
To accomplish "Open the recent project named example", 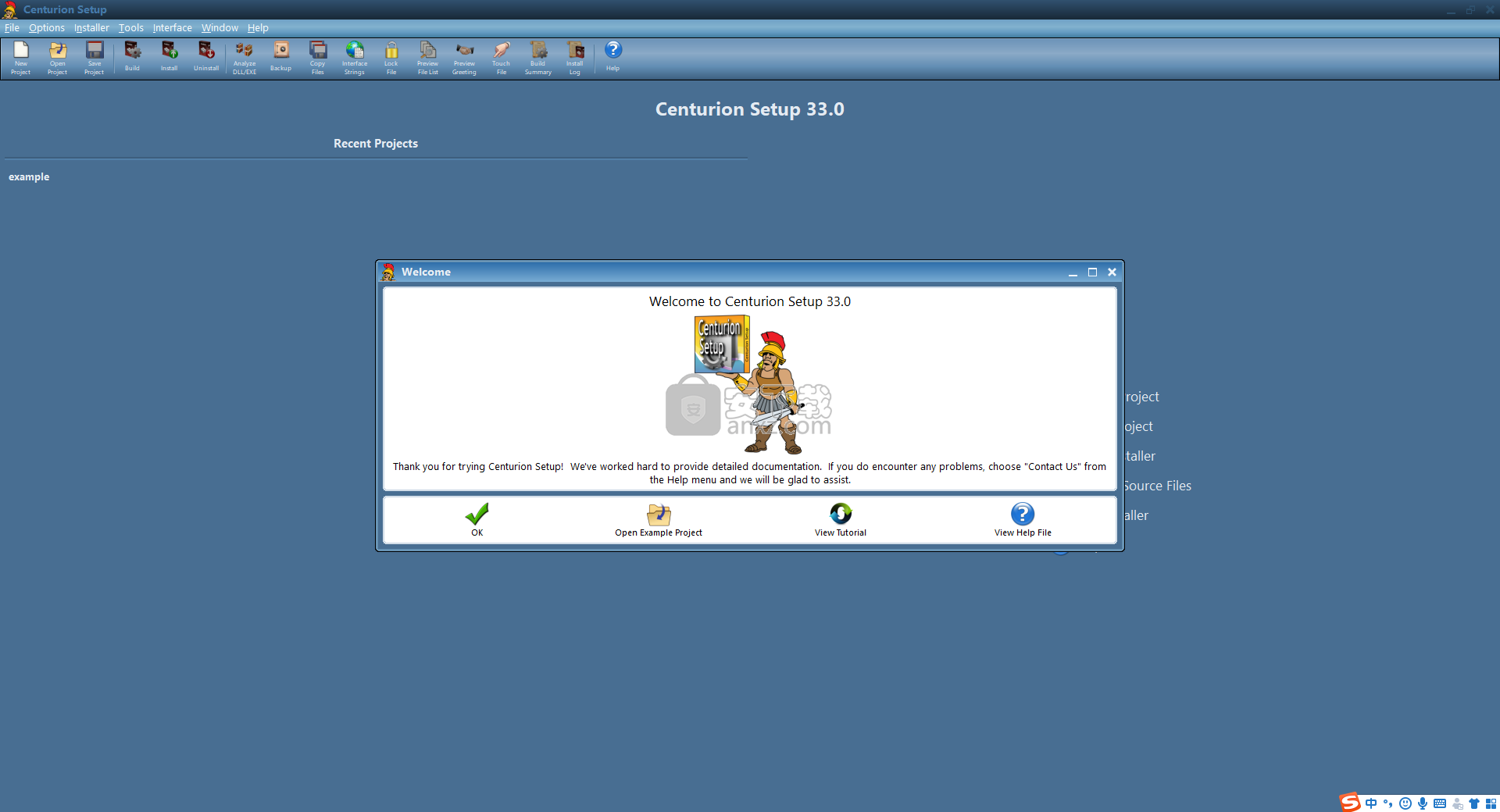I will pos(29,177).
